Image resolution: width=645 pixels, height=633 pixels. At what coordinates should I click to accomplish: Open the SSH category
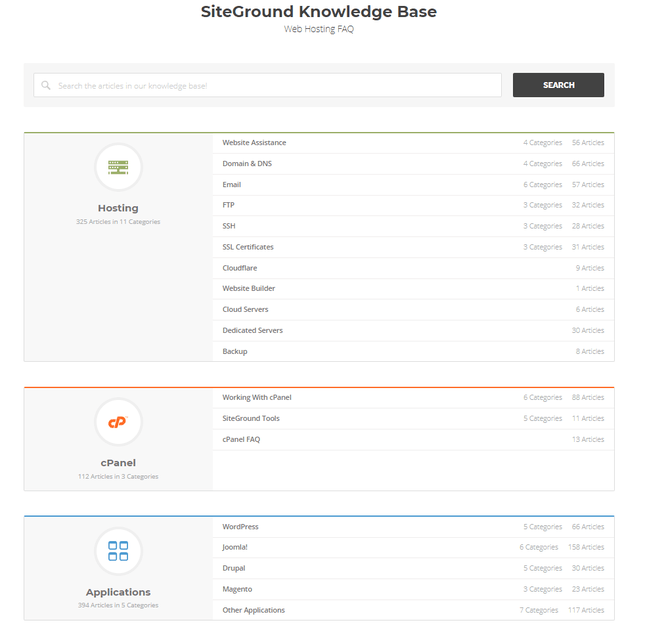229,226
